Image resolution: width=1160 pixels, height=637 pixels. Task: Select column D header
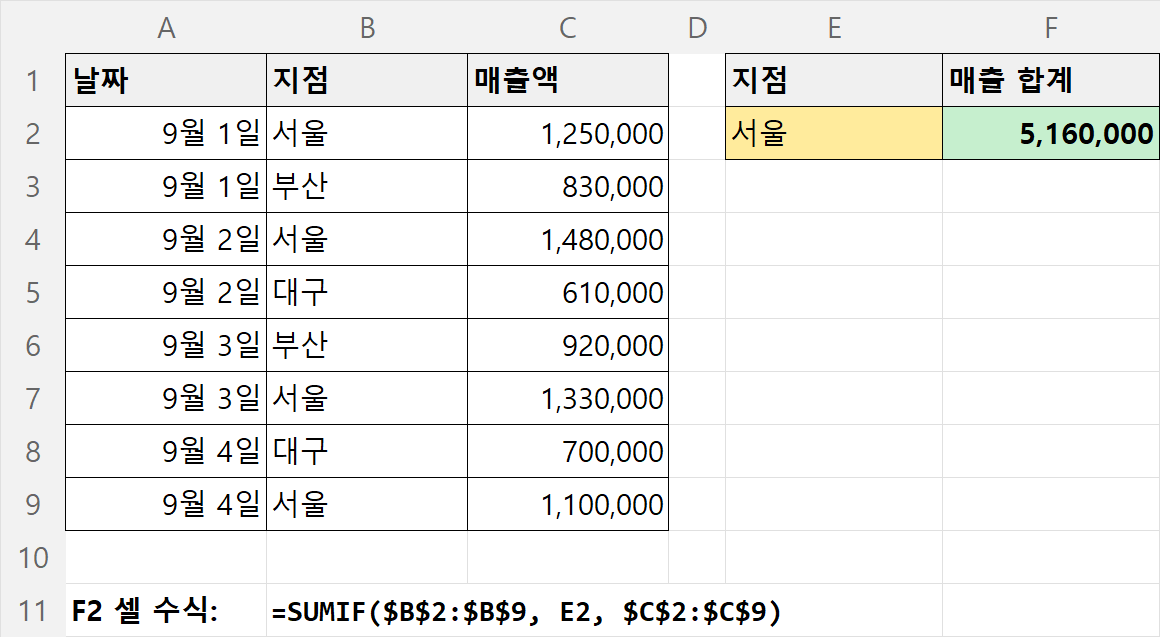[697, 27]
